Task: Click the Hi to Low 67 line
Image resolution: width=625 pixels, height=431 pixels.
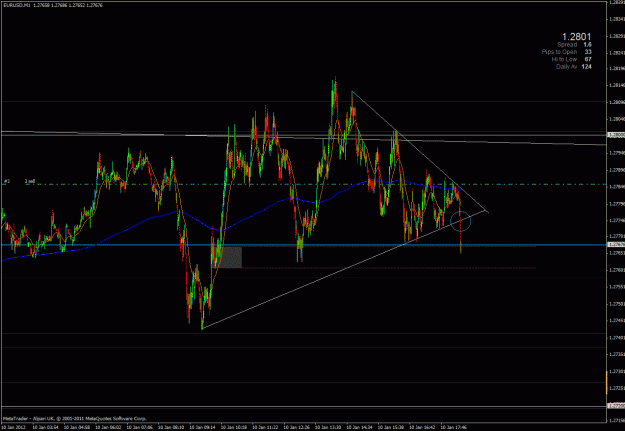Action: pos(572,59)
